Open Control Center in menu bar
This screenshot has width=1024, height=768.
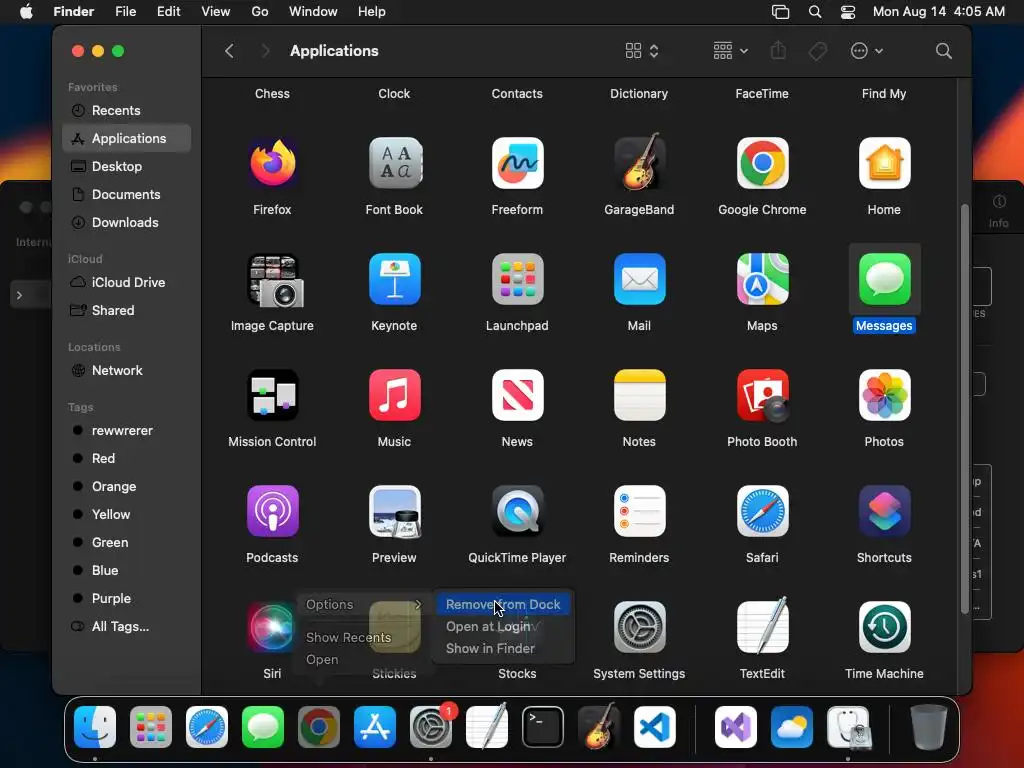point(848,12)
